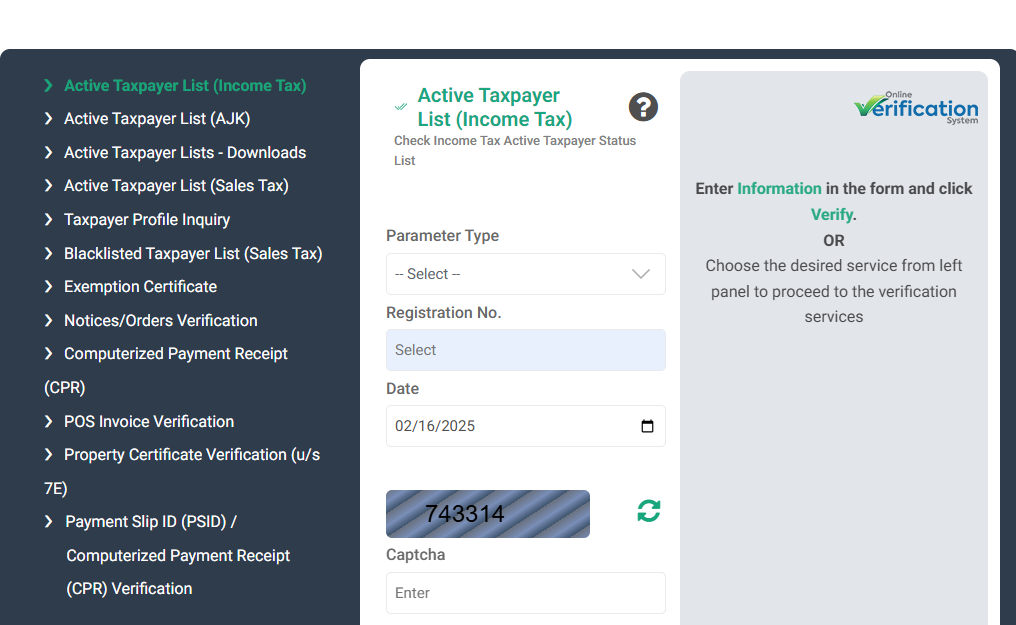Click the help question mark icon
1016x625 pixels.
click(643, 107)
